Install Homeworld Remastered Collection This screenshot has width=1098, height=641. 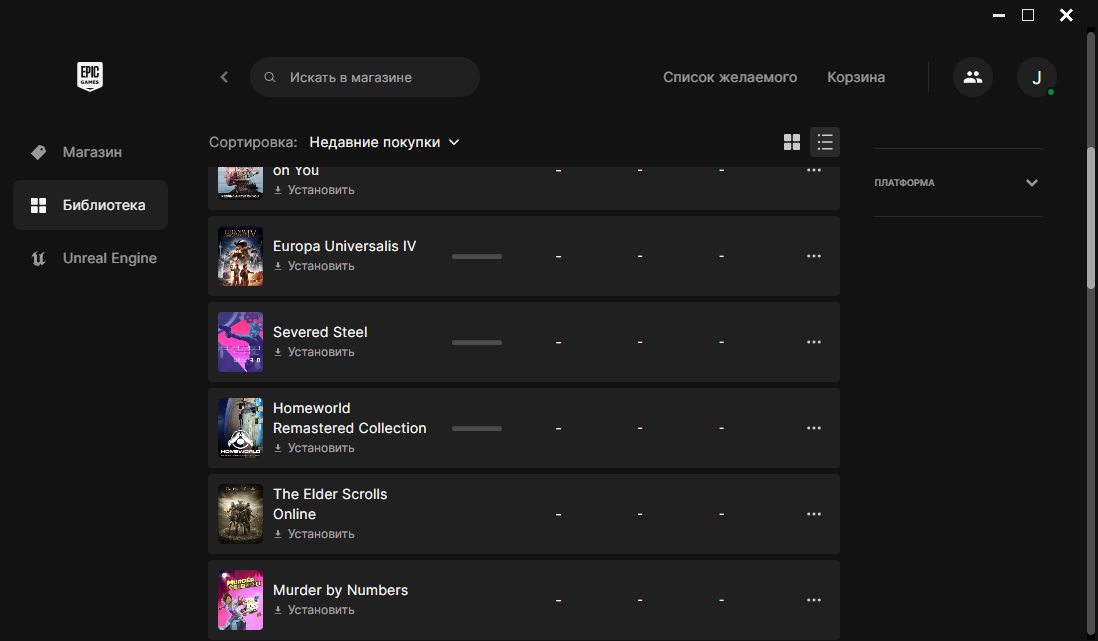pos(314,448)
